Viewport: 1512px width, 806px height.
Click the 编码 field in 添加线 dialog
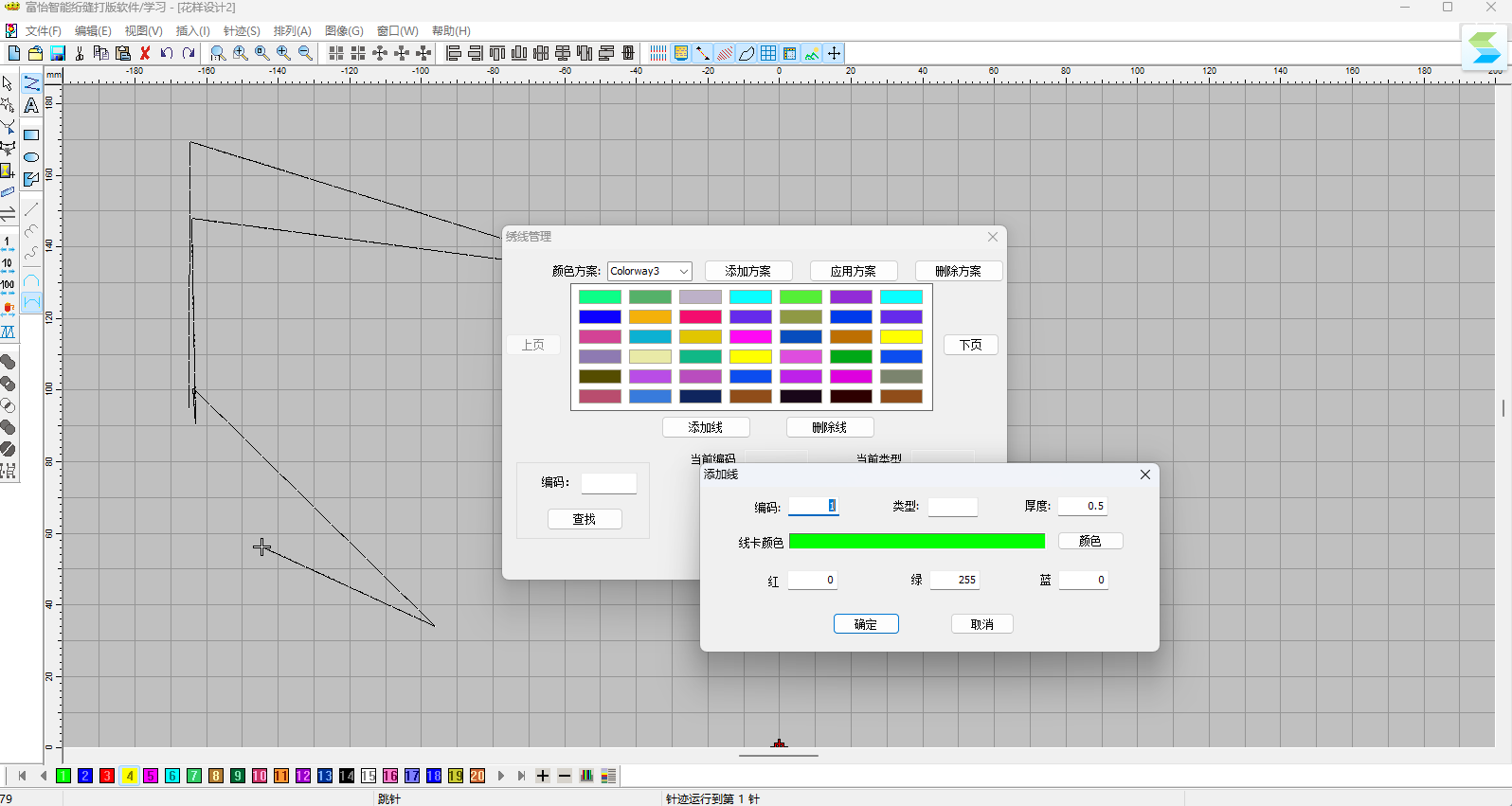[814, 506]
